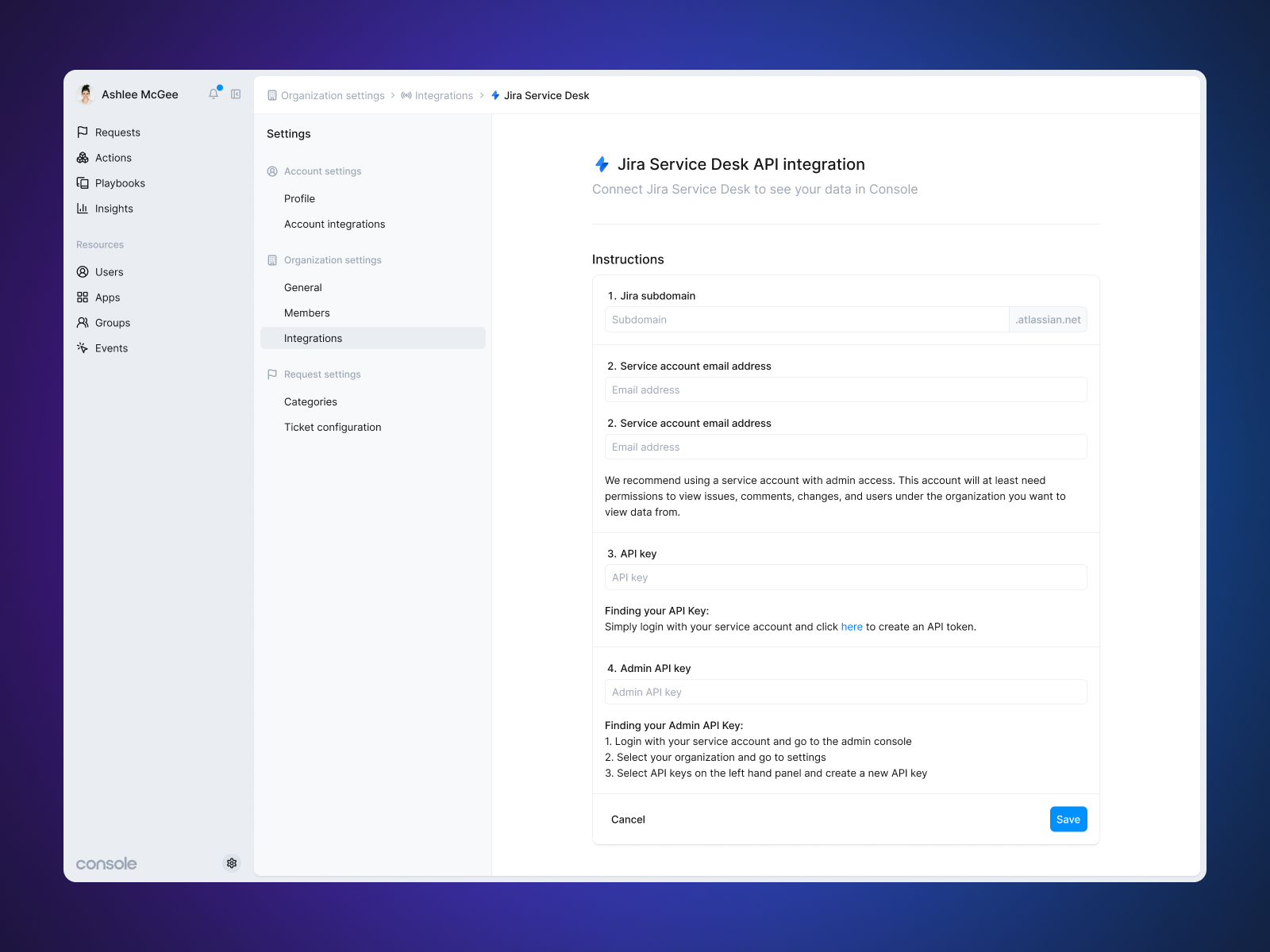Click the .atlassian.net suffix label
Screen dimensions: 1270x952
[1048, 320]
